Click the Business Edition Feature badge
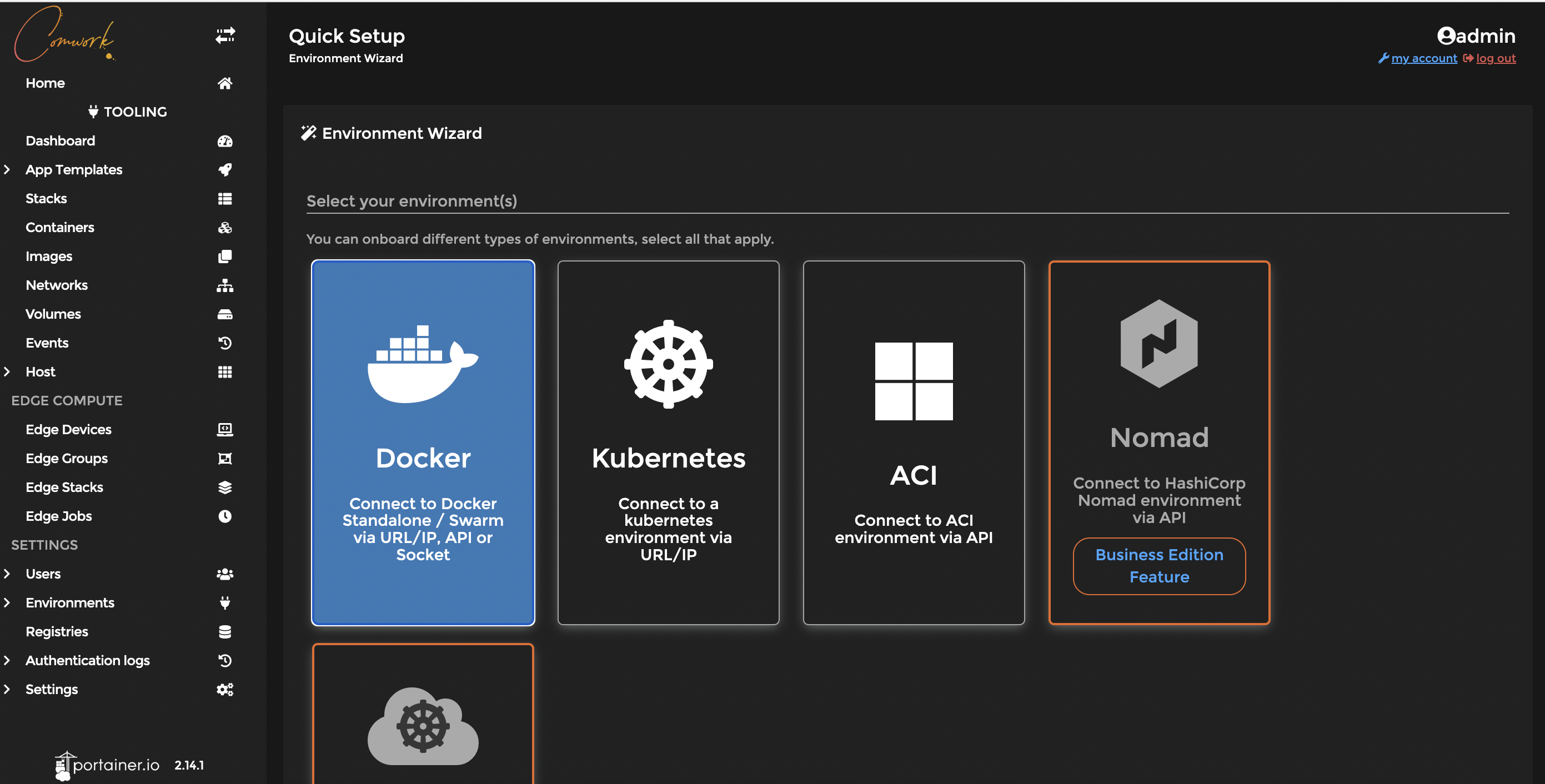This screenshot has width=1545, height=784. (x=1158, y=566)
